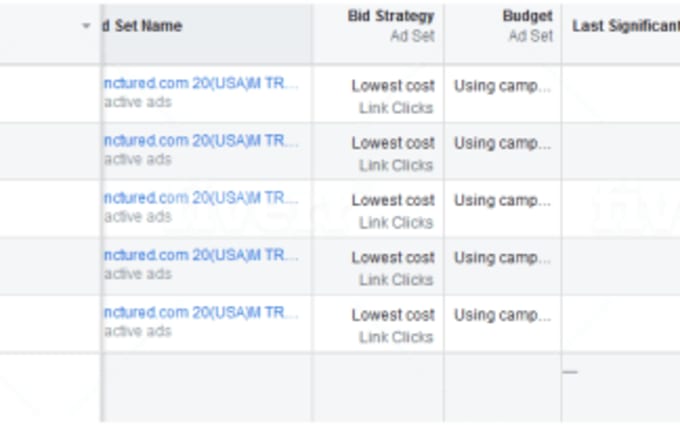The image size is (680, 425).
Task: Sort by the Ad Set Name column header
Action: 143,26
